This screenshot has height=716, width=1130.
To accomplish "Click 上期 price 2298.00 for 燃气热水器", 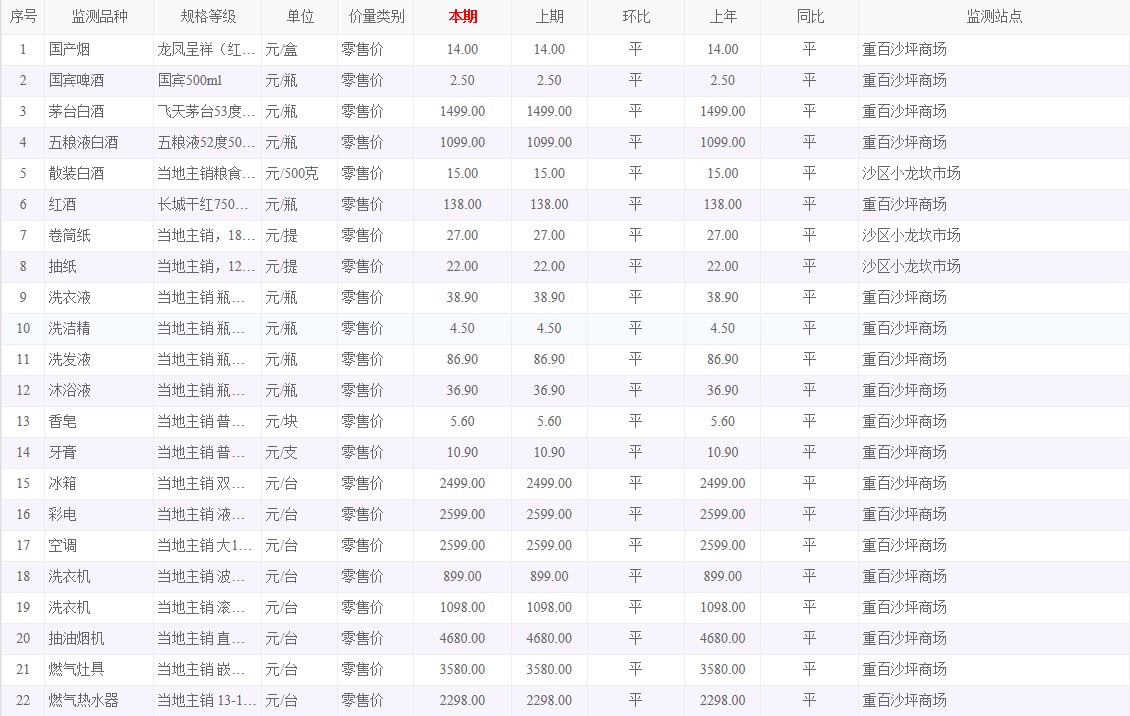I will point(549,700).
